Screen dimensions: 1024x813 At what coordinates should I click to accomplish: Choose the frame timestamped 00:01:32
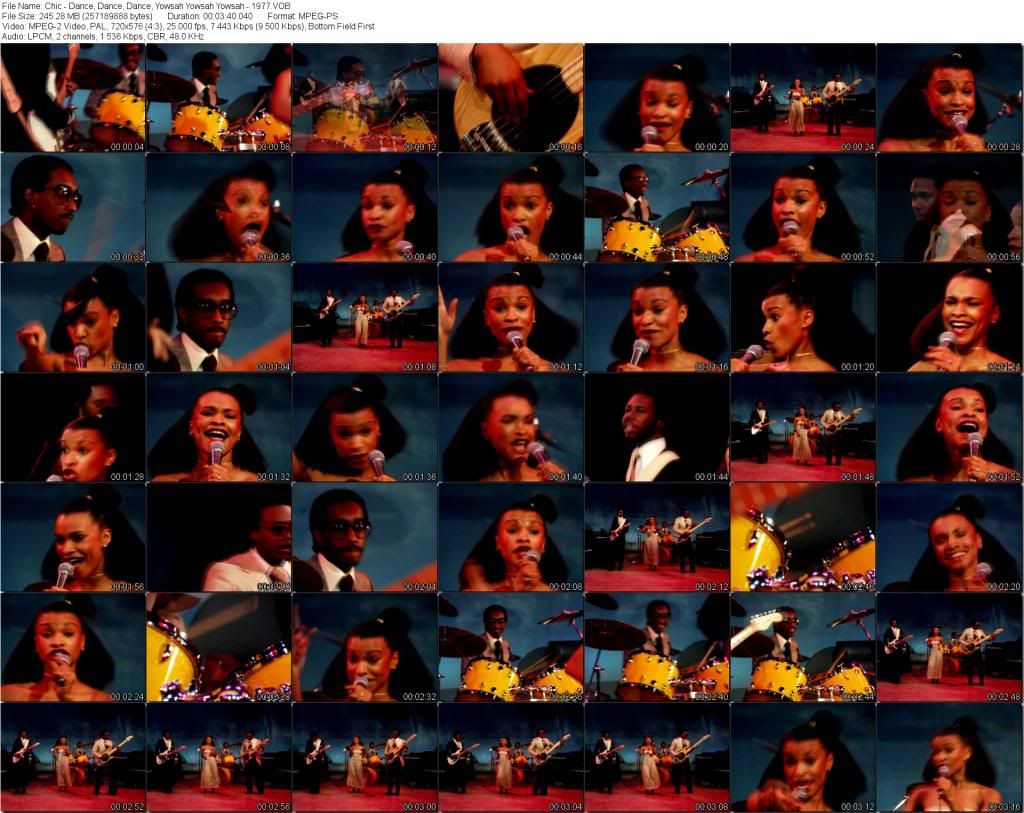(219, 428)
